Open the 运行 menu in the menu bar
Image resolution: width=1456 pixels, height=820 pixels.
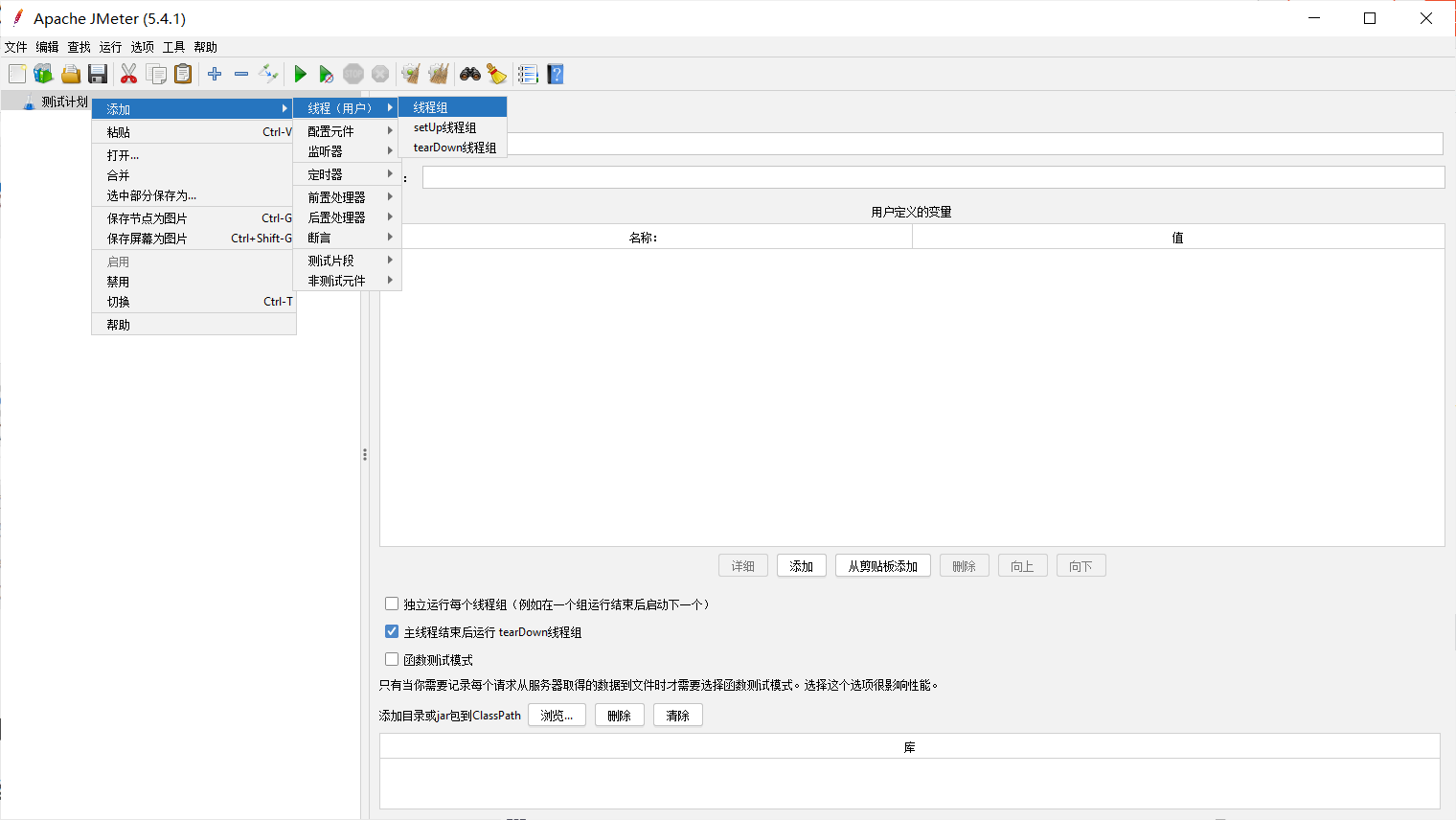pyautogui.click(x=110, y=47)
